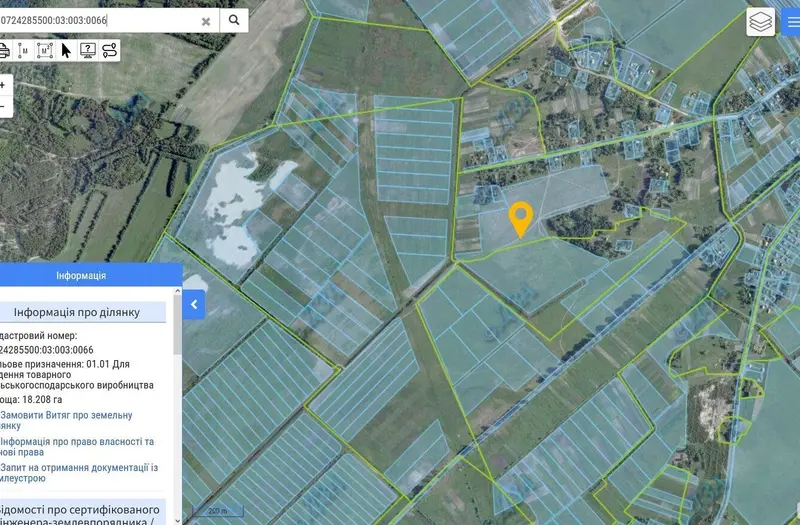Collapse the info panel with the arrow
The width and height of the screenshot is (800, 525).
(x=194, y=305)
